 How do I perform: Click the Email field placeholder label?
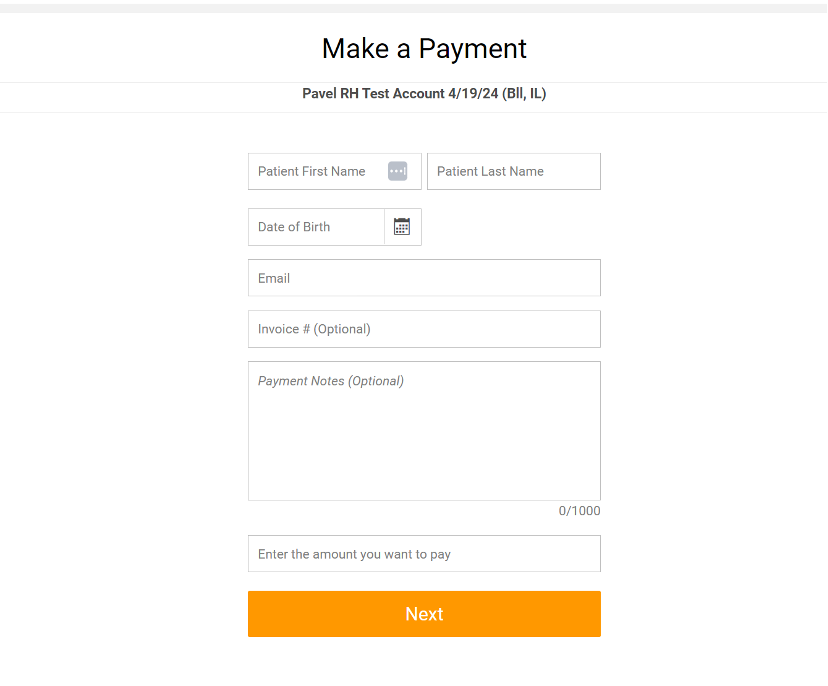coord(274,277)
